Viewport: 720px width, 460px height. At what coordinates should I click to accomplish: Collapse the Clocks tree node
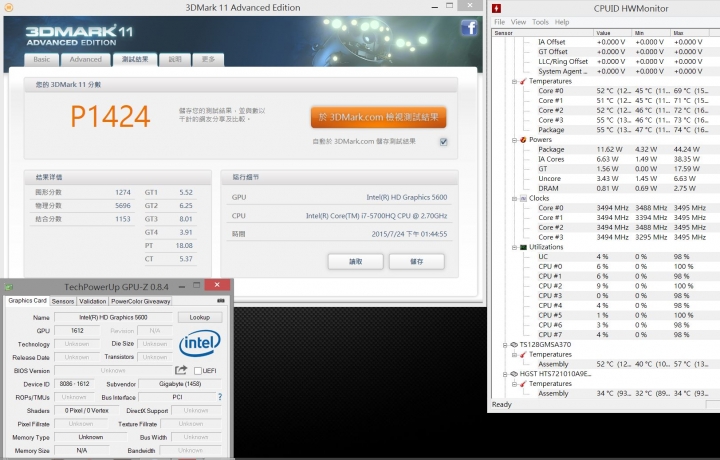(x=514, y=198)
